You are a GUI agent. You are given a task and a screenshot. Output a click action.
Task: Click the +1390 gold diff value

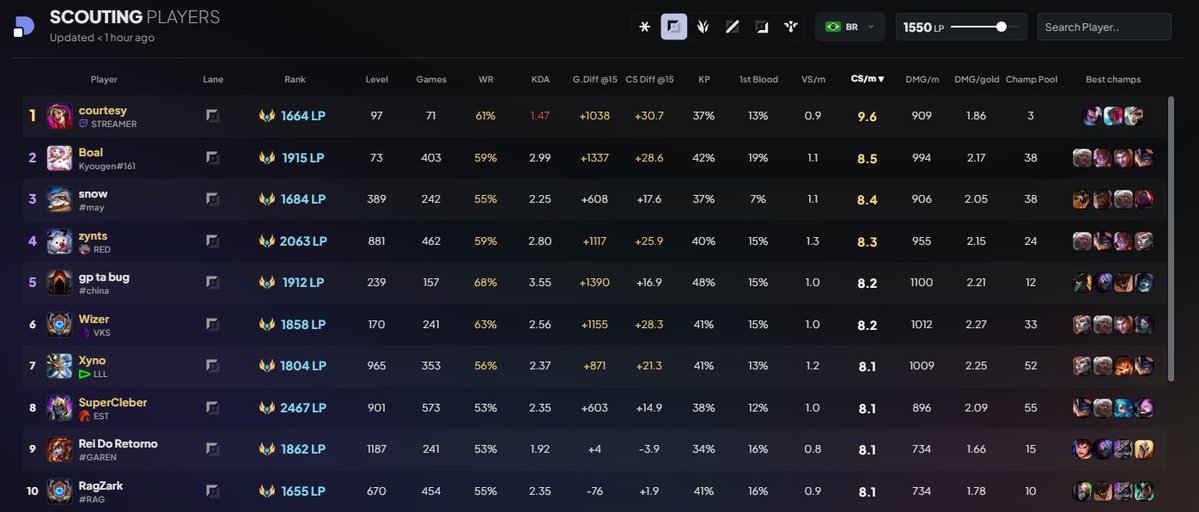(594, 283)
